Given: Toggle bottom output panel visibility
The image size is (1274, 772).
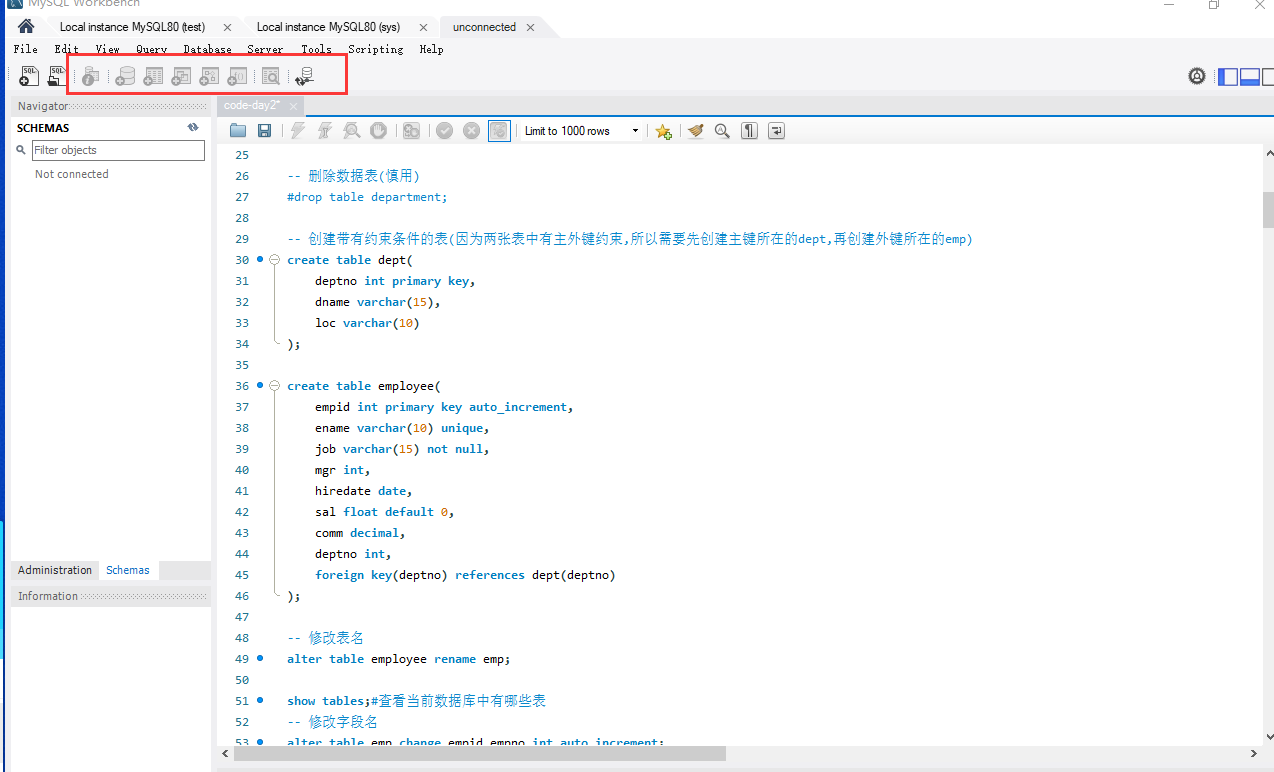Looking at the screenshot, I should coord(1250,76).
